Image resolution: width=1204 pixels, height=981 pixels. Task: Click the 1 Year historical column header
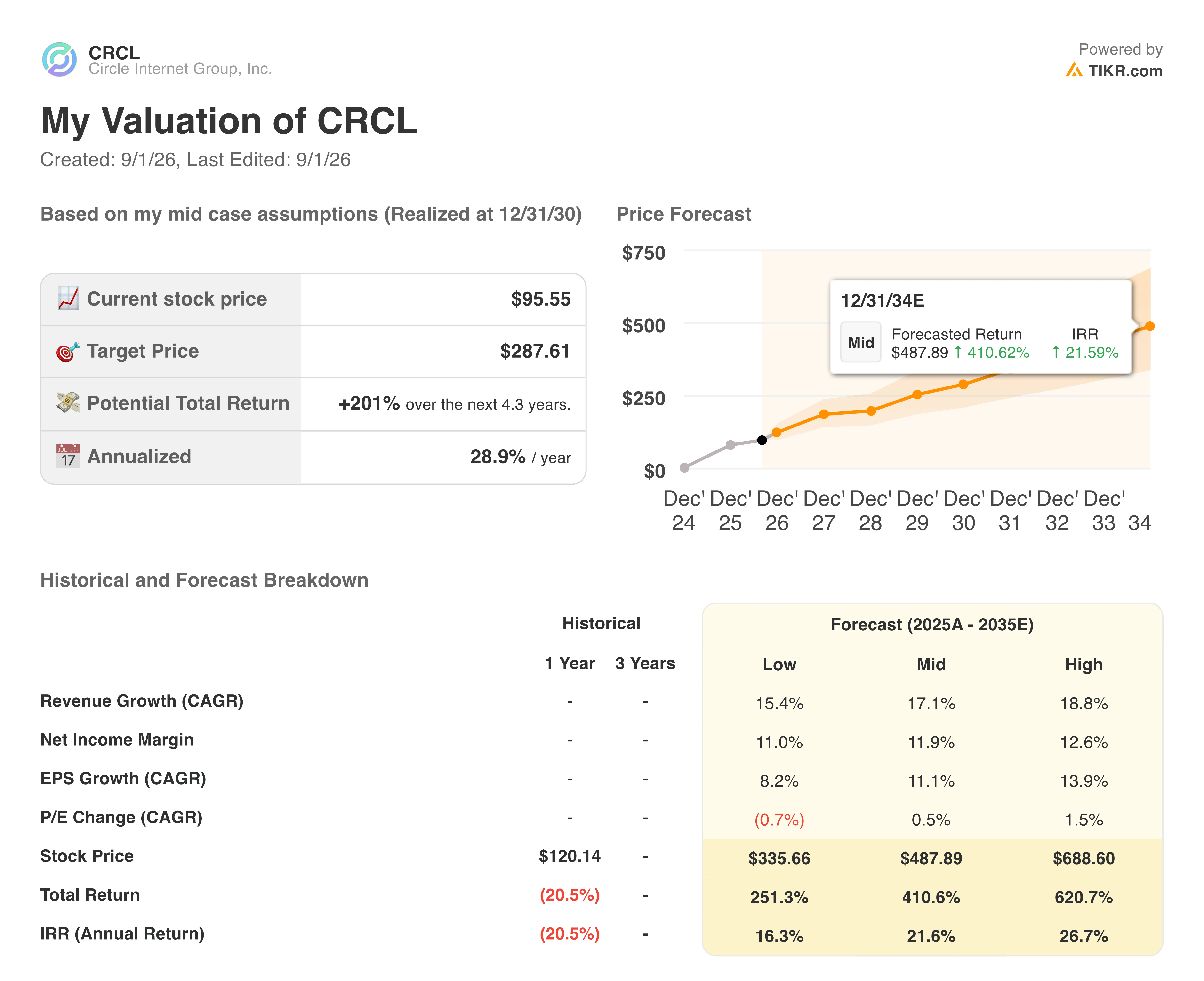(x=570, y=663)
